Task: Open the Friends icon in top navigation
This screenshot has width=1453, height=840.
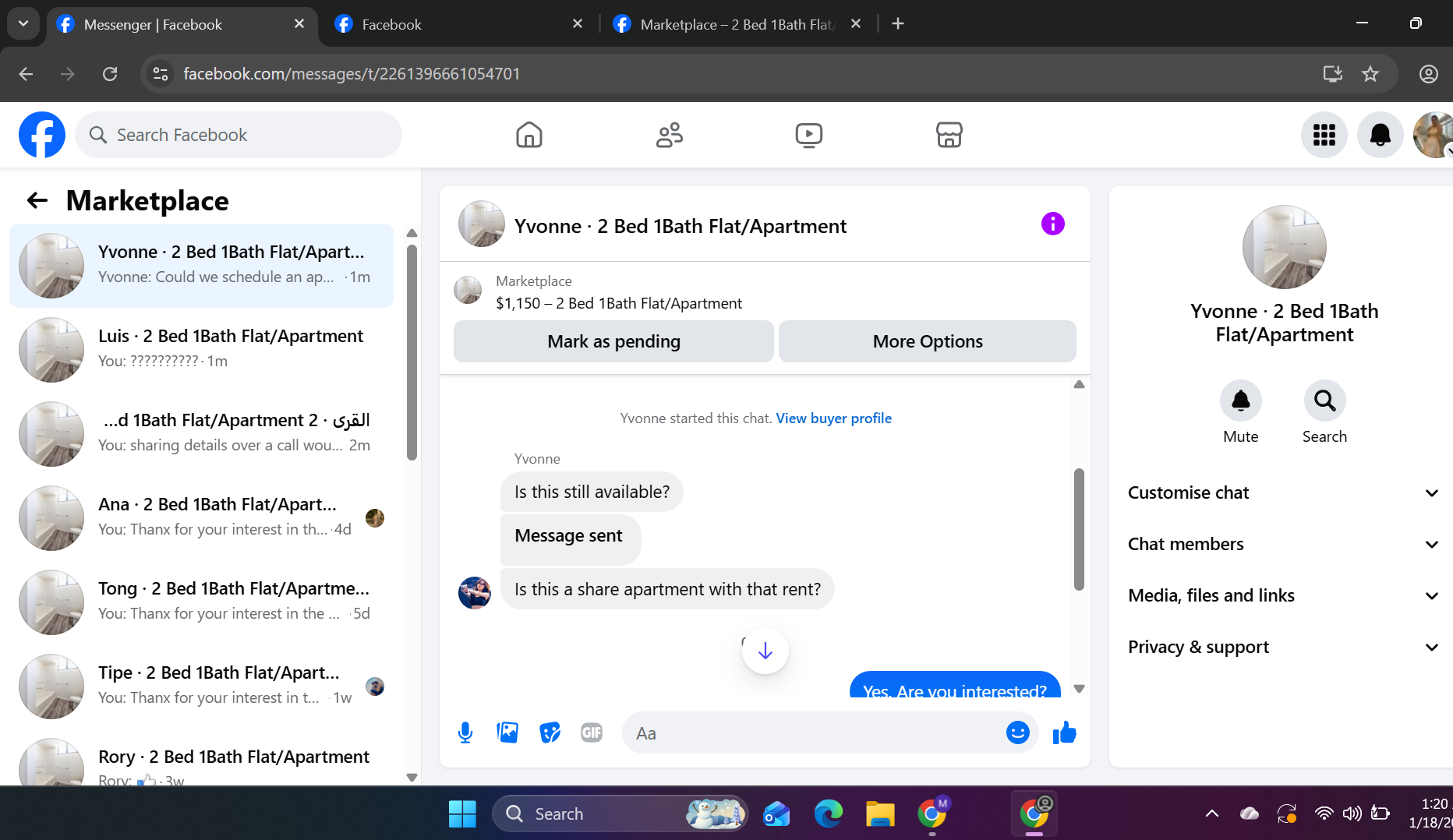Action: click(669, 135)
